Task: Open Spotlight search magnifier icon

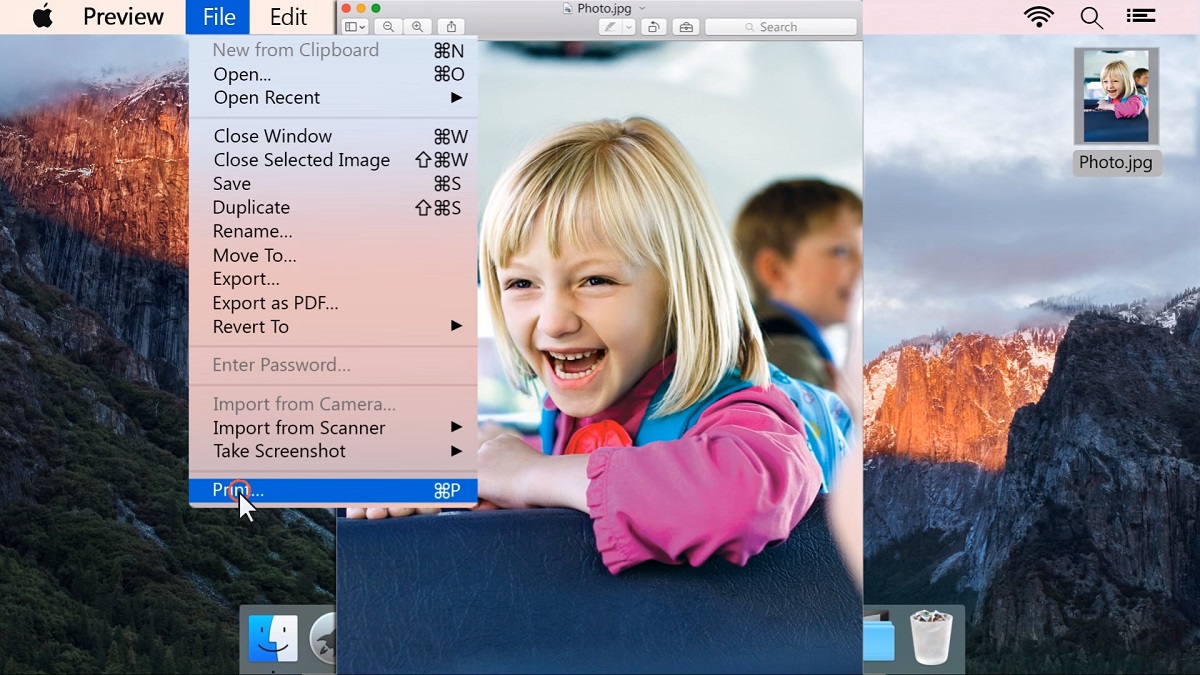Action: (x=1091, y=17)
